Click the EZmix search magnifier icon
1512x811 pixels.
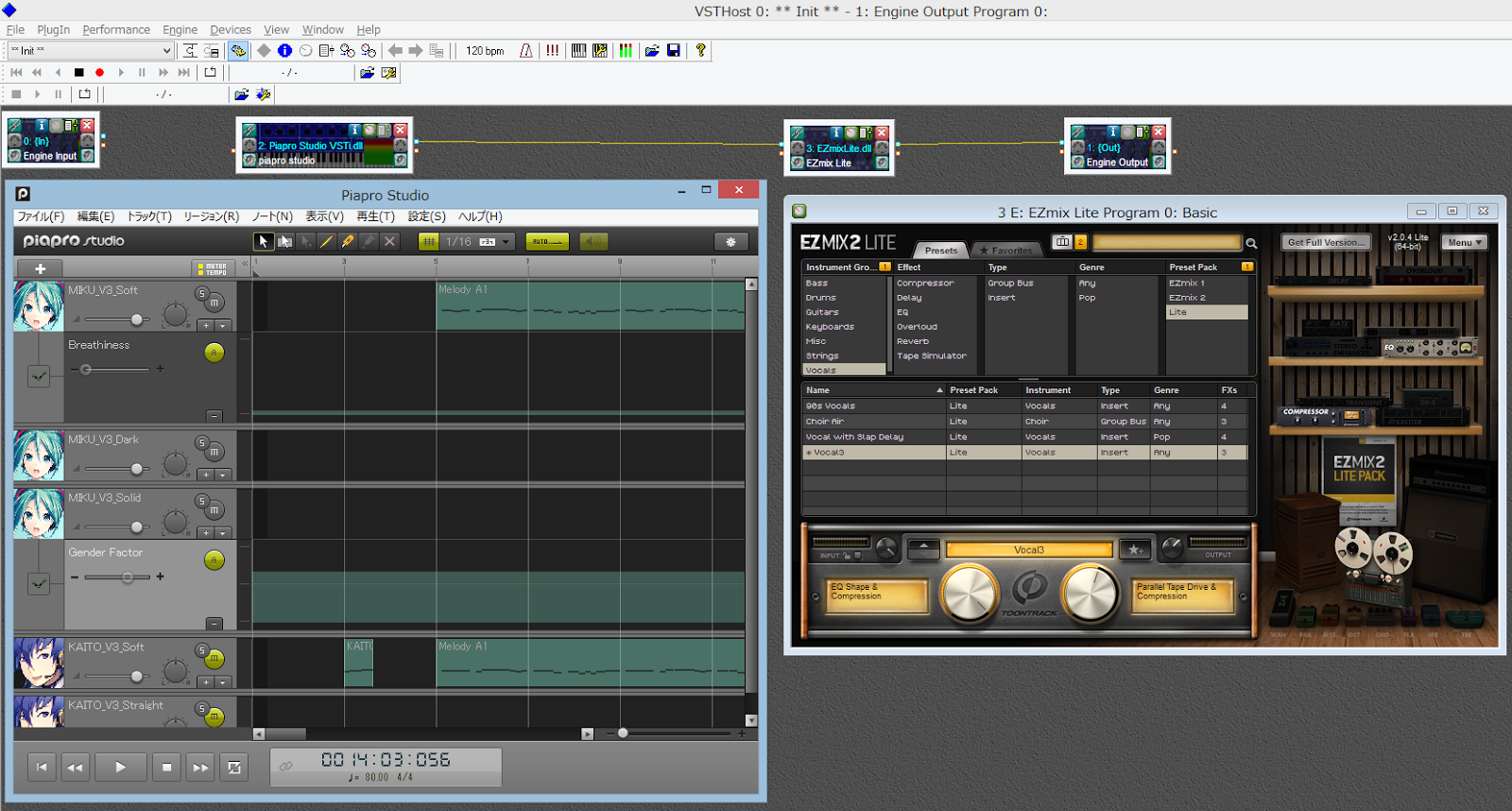[1251, 243]
